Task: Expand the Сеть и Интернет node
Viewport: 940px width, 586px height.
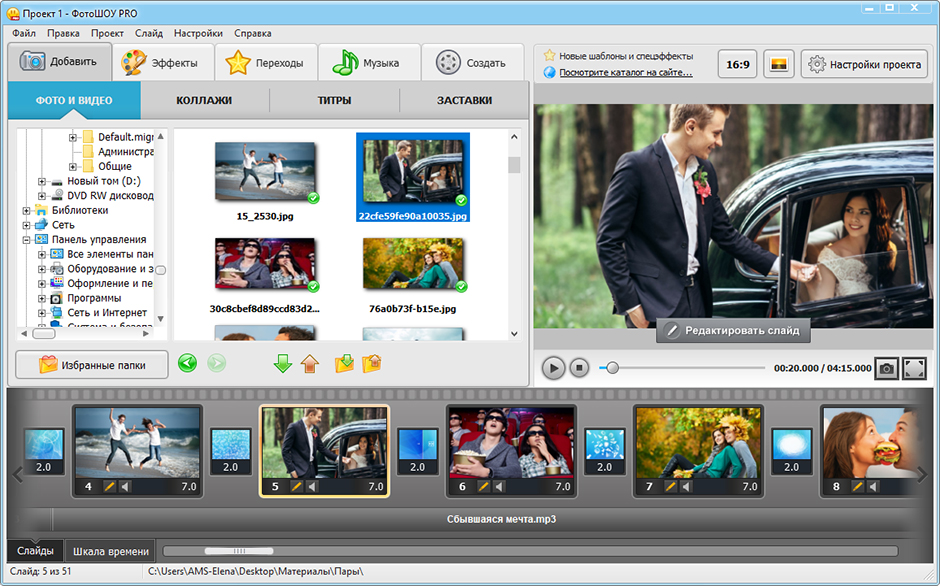Action: pyautogui.click(x=42, y=313)
